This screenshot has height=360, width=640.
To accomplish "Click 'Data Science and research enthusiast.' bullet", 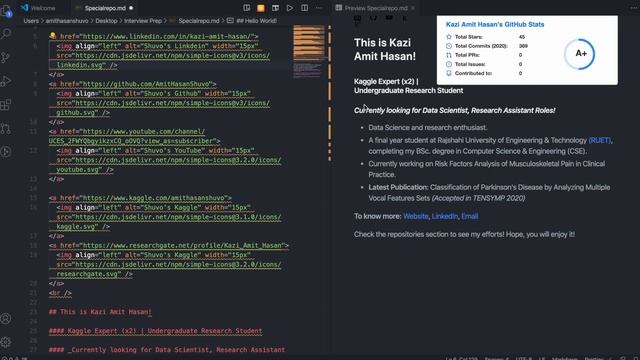I will point(428,127).
